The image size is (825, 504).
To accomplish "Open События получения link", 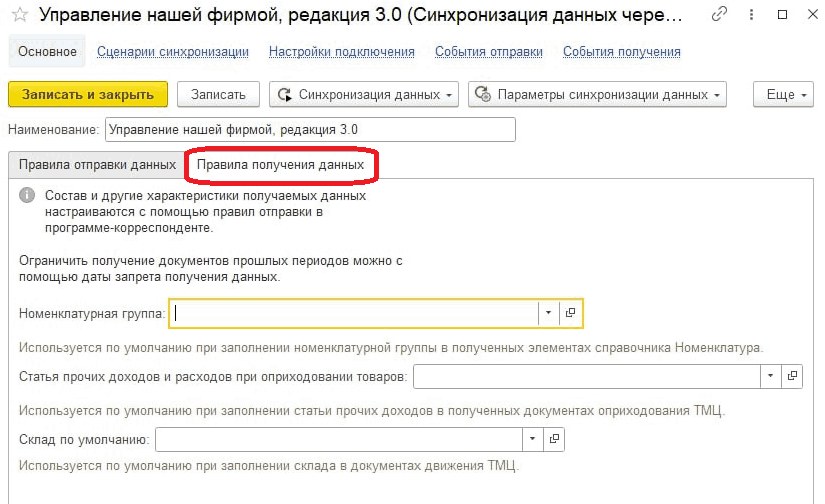I will tap(621, 52).
